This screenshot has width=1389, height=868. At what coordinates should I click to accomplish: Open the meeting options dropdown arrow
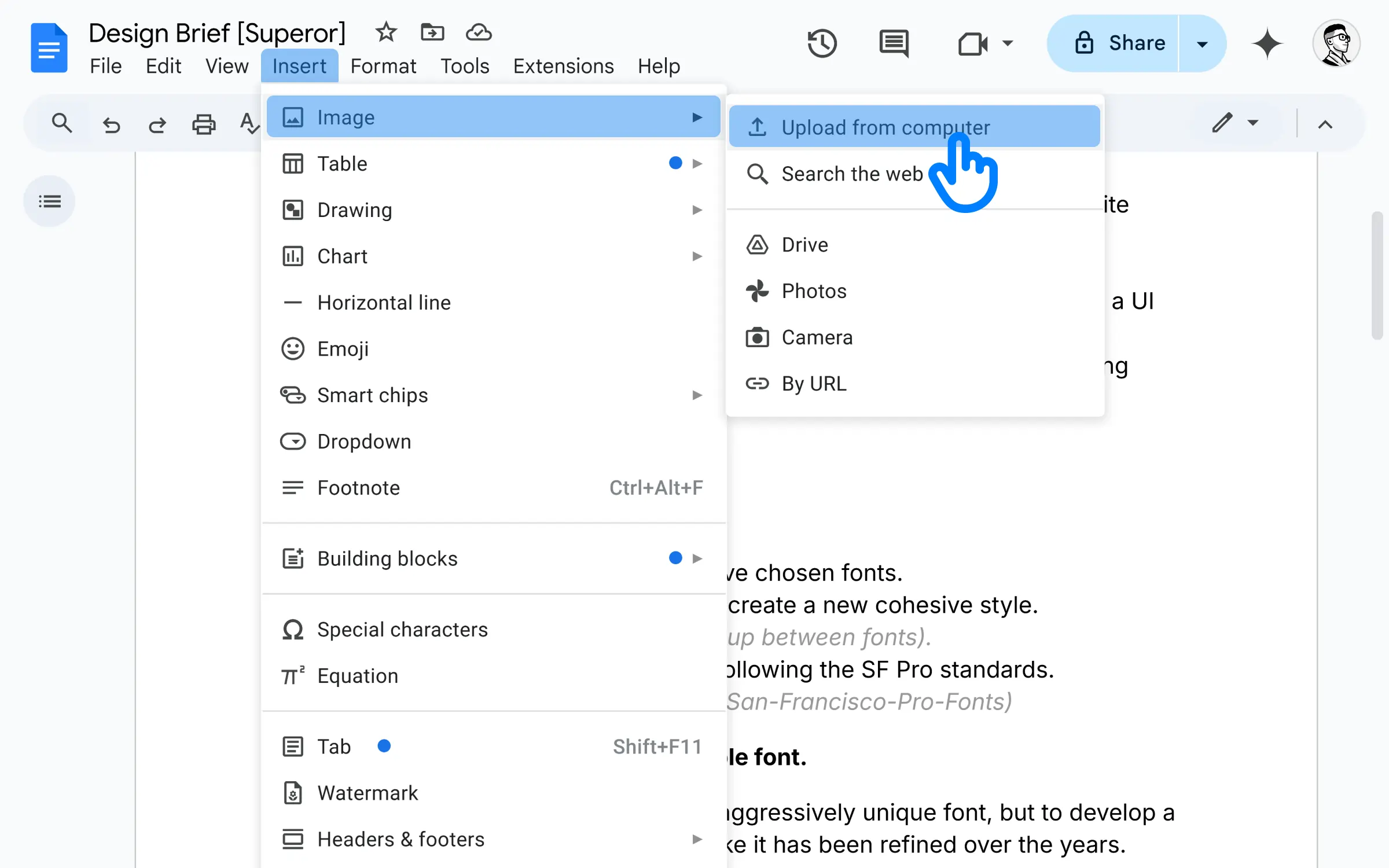(x=1008, y=43)
